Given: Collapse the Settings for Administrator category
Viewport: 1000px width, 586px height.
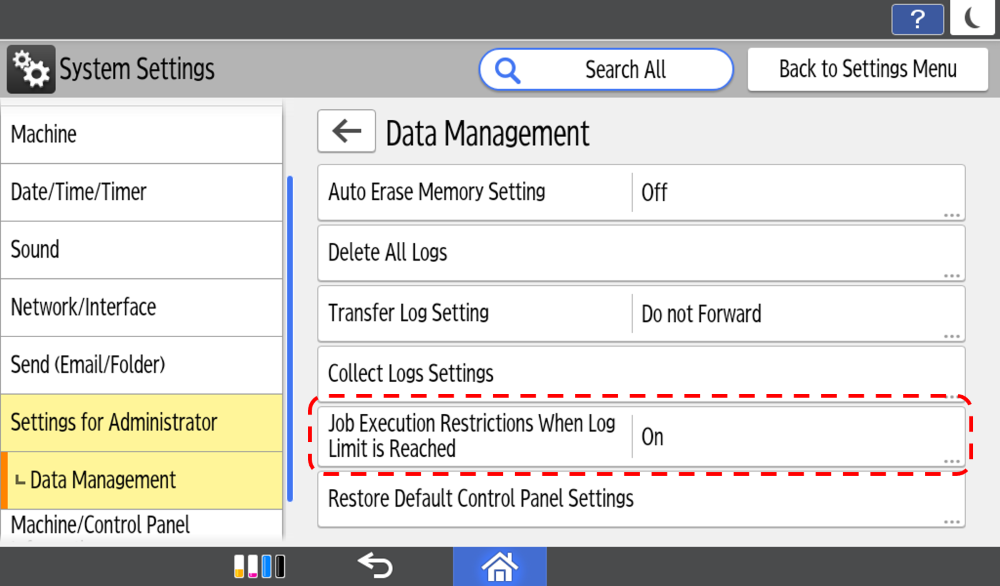Looking at the screenshot, I should pos(141,422).
